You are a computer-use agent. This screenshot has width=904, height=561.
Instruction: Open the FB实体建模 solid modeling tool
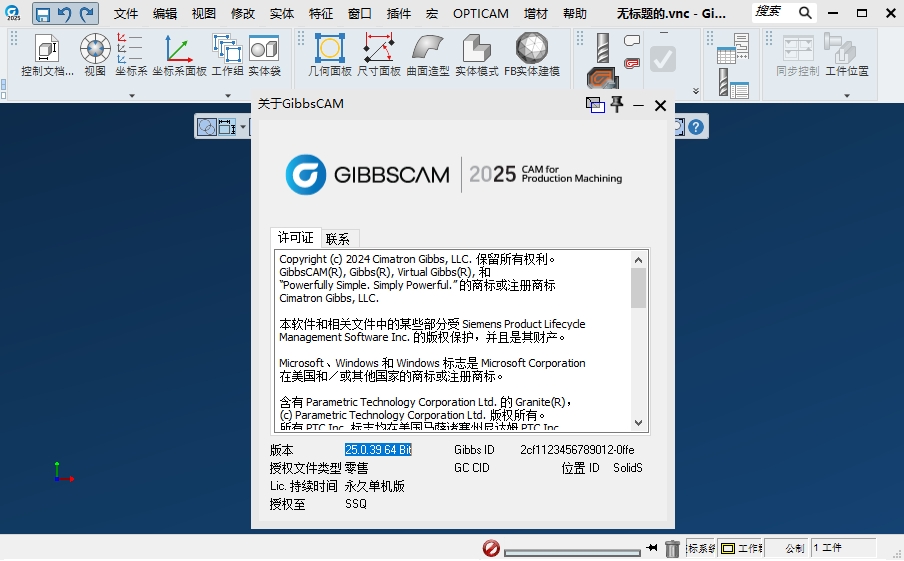pos(531,55)
